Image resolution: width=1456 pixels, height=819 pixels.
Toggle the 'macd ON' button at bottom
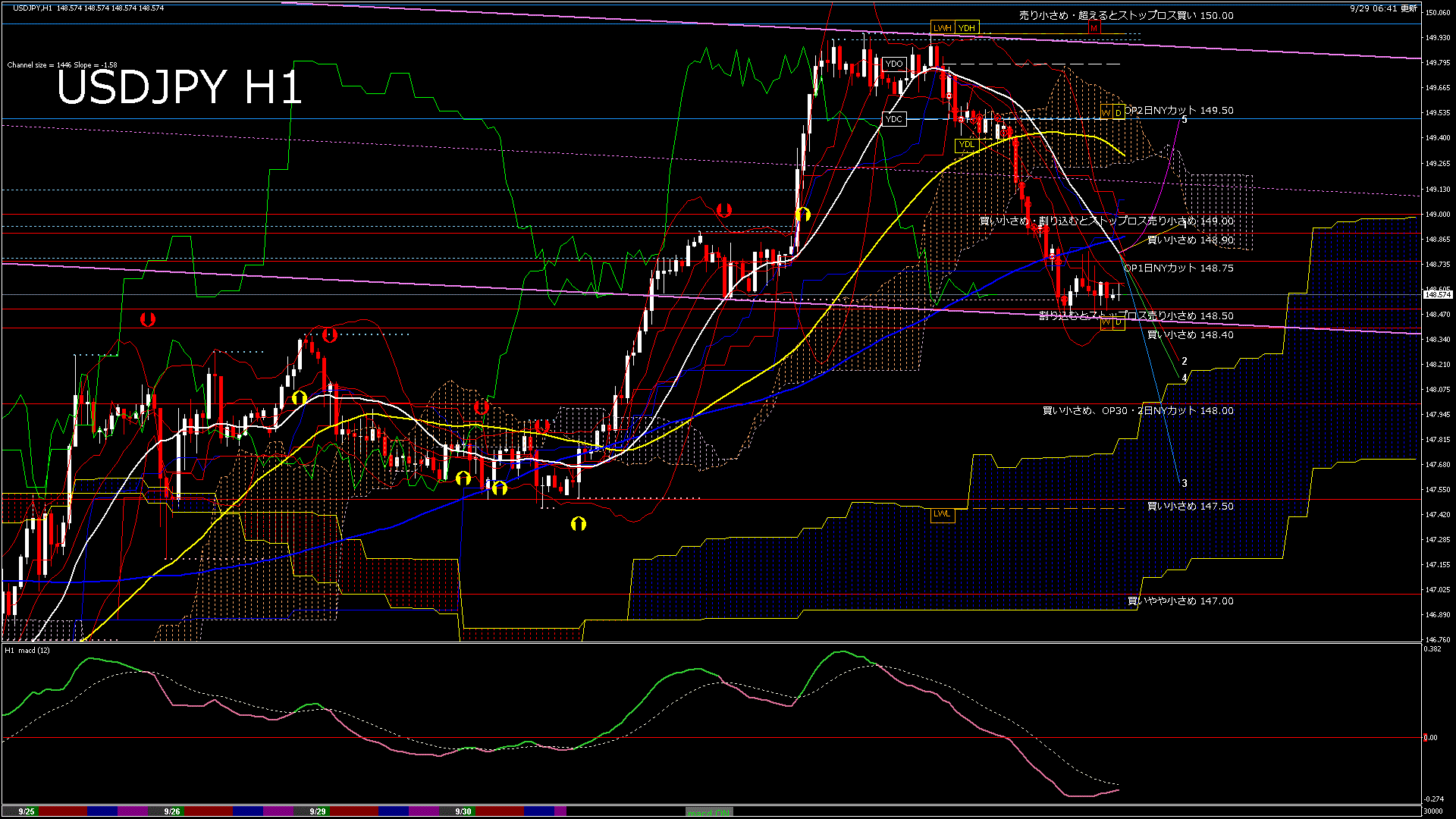[709, 811]
